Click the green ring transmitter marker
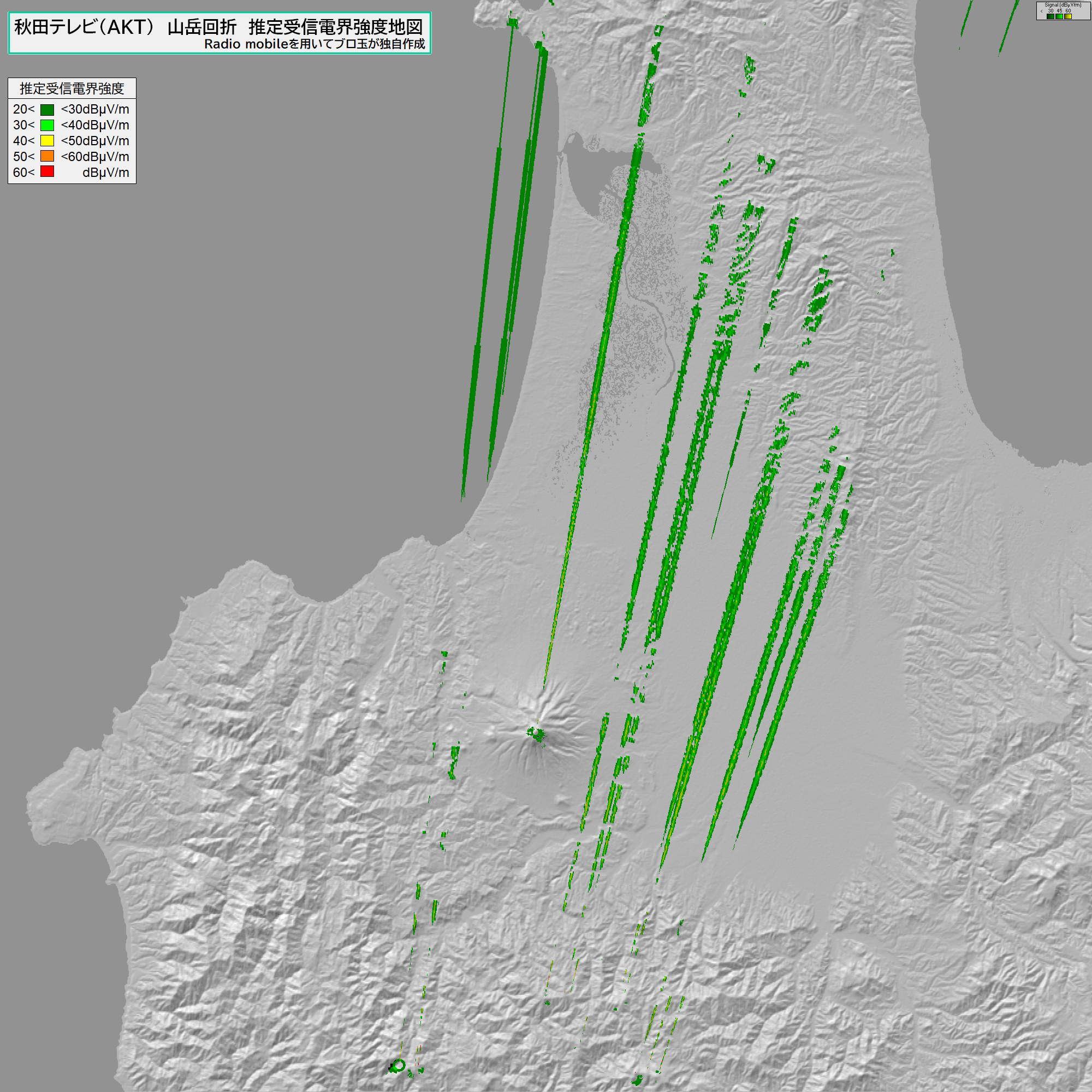Image resolution: width=1092 pixels, height=1092 pixels. (x=399, y=1065)
